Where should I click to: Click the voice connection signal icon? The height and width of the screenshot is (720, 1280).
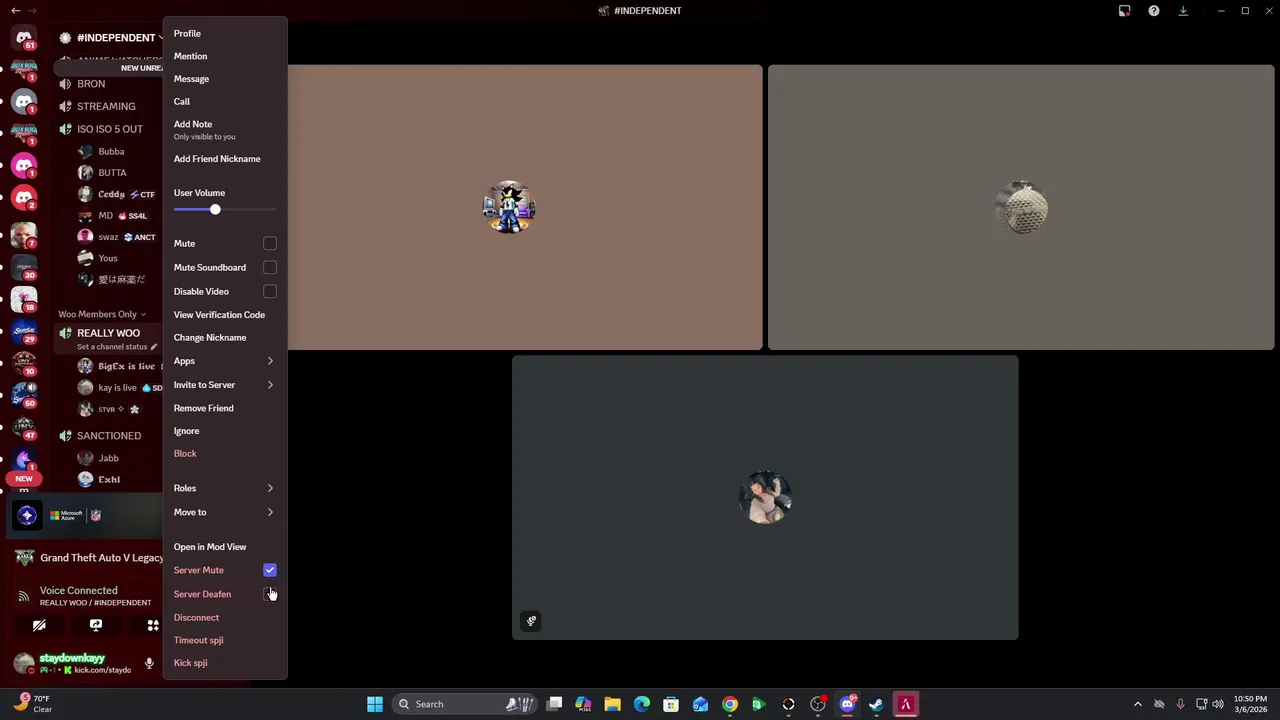pos(23,596)
